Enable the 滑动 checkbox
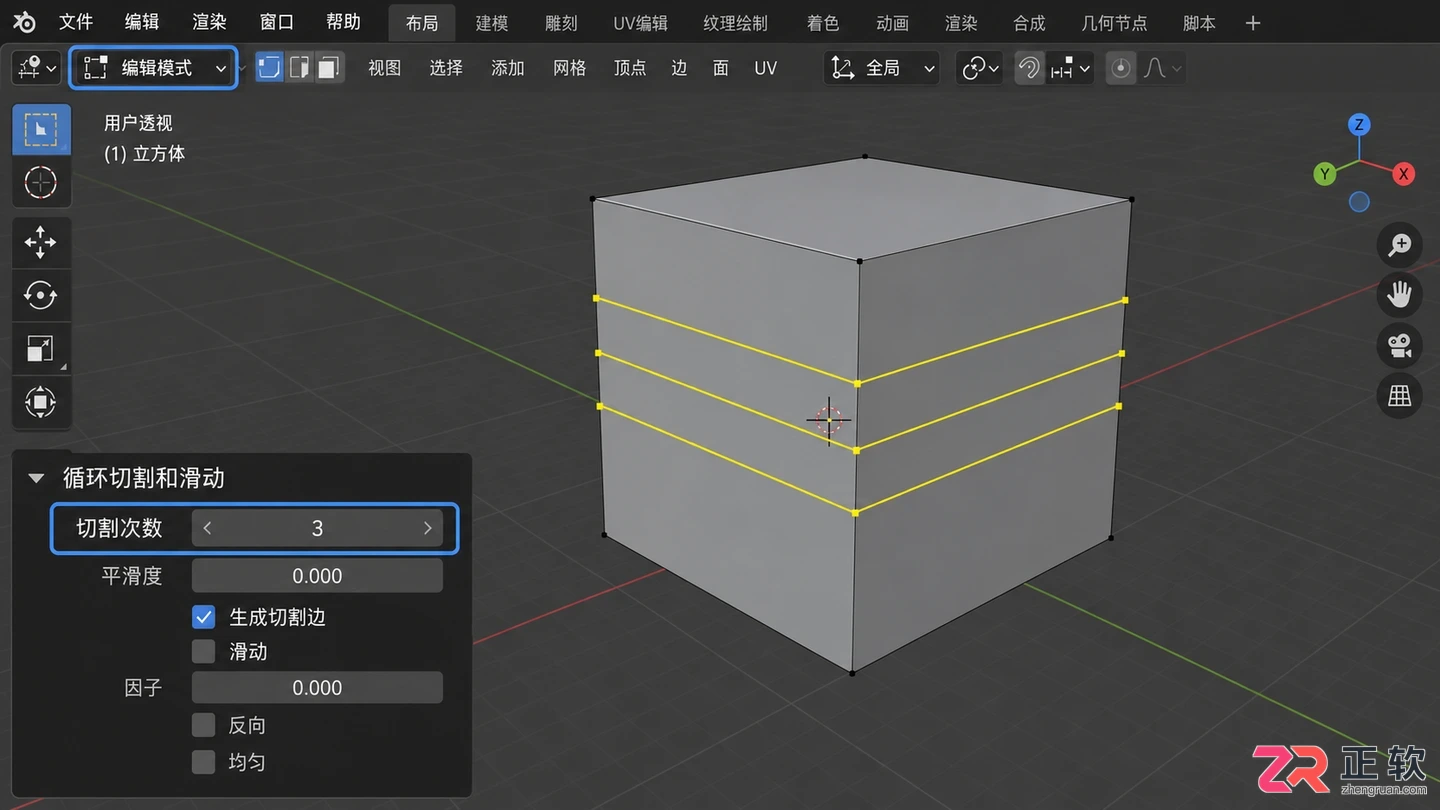1440x810 pixels. pyautogui.click(x=204, y=652)
